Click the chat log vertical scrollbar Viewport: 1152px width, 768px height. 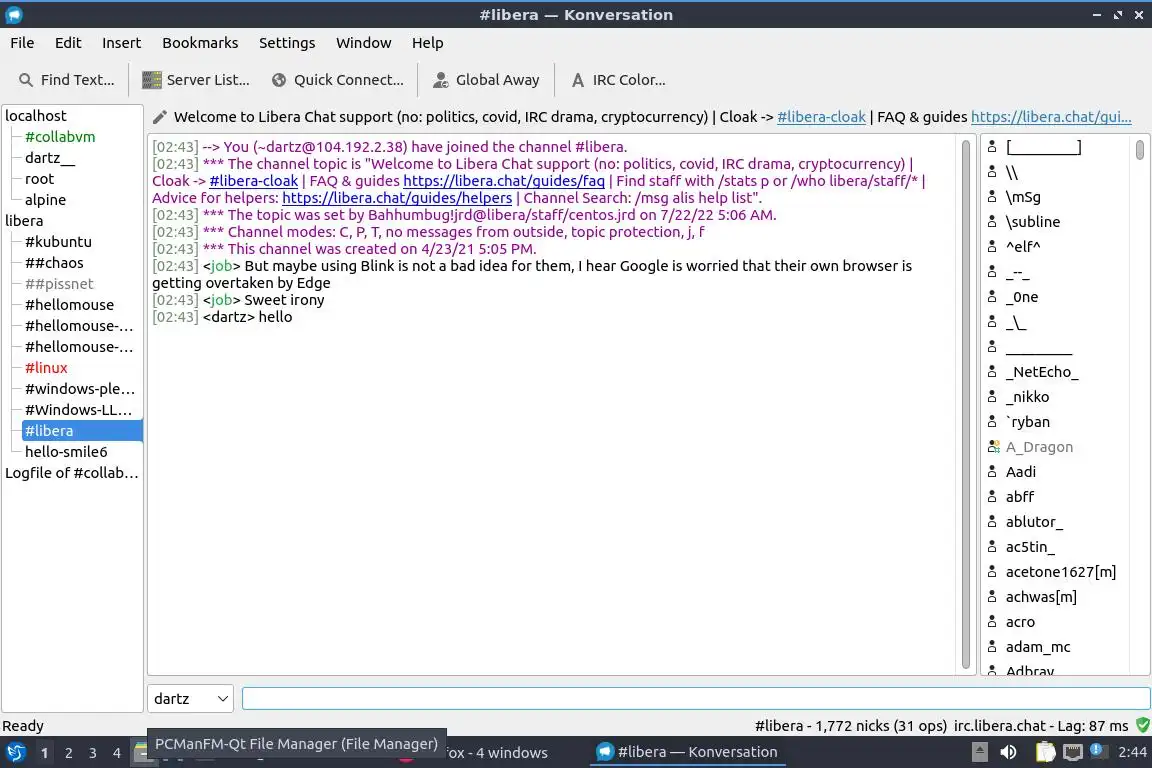pos(965,404)
